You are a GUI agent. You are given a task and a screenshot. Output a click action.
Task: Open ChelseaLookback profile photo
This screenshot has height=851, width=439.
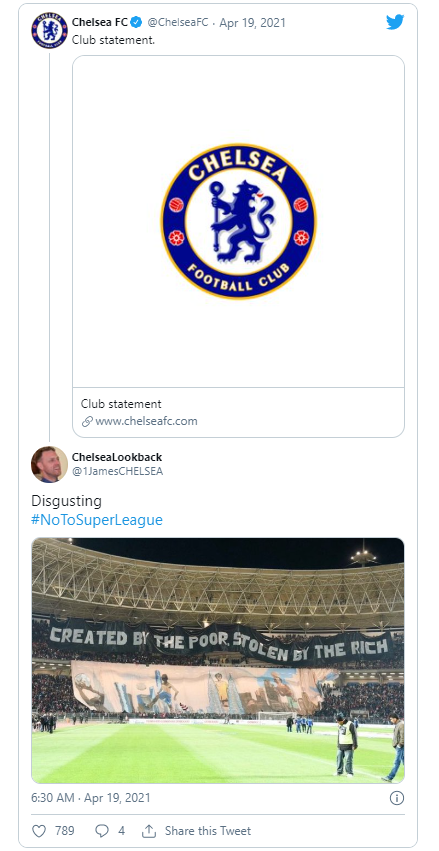coord(49,465)
